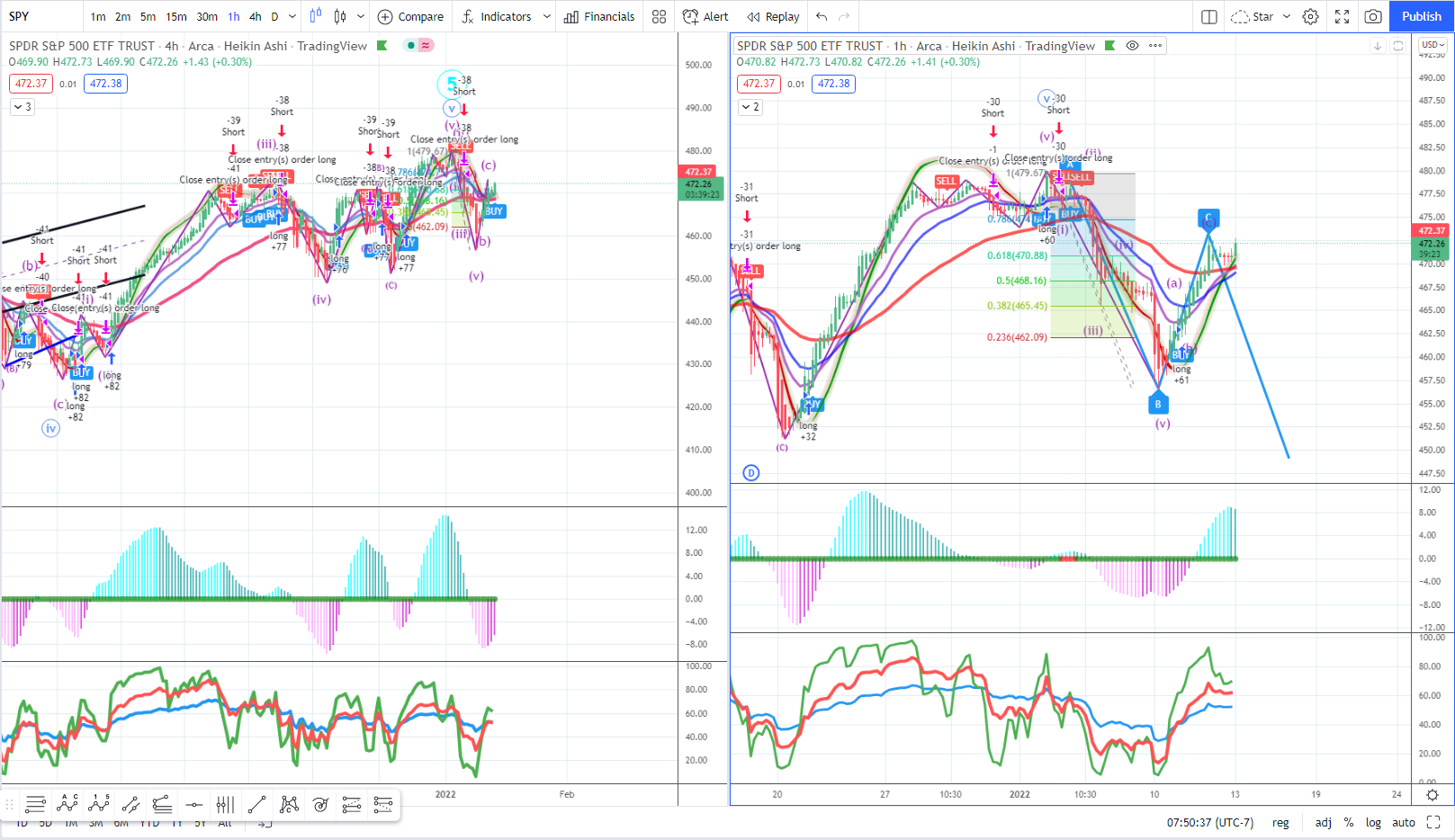This screenshot has height=840, width=1455.
Task: Expand the left chart indicator legend (3)
Action: click(x=22, y=107)
